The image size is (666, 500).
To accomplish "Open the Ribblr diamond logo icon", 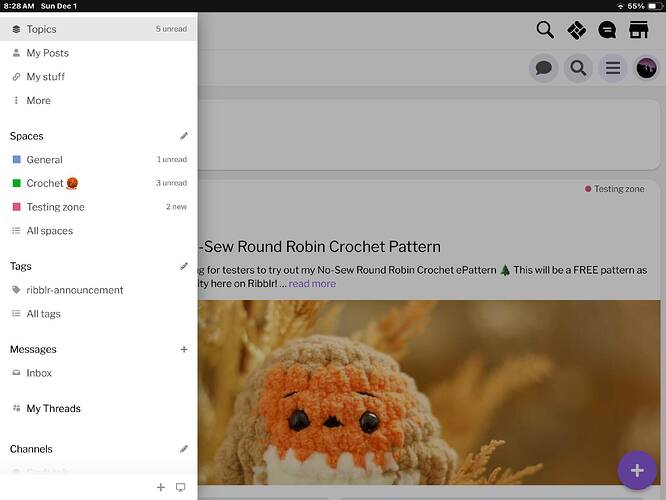I will click(576, 30).
